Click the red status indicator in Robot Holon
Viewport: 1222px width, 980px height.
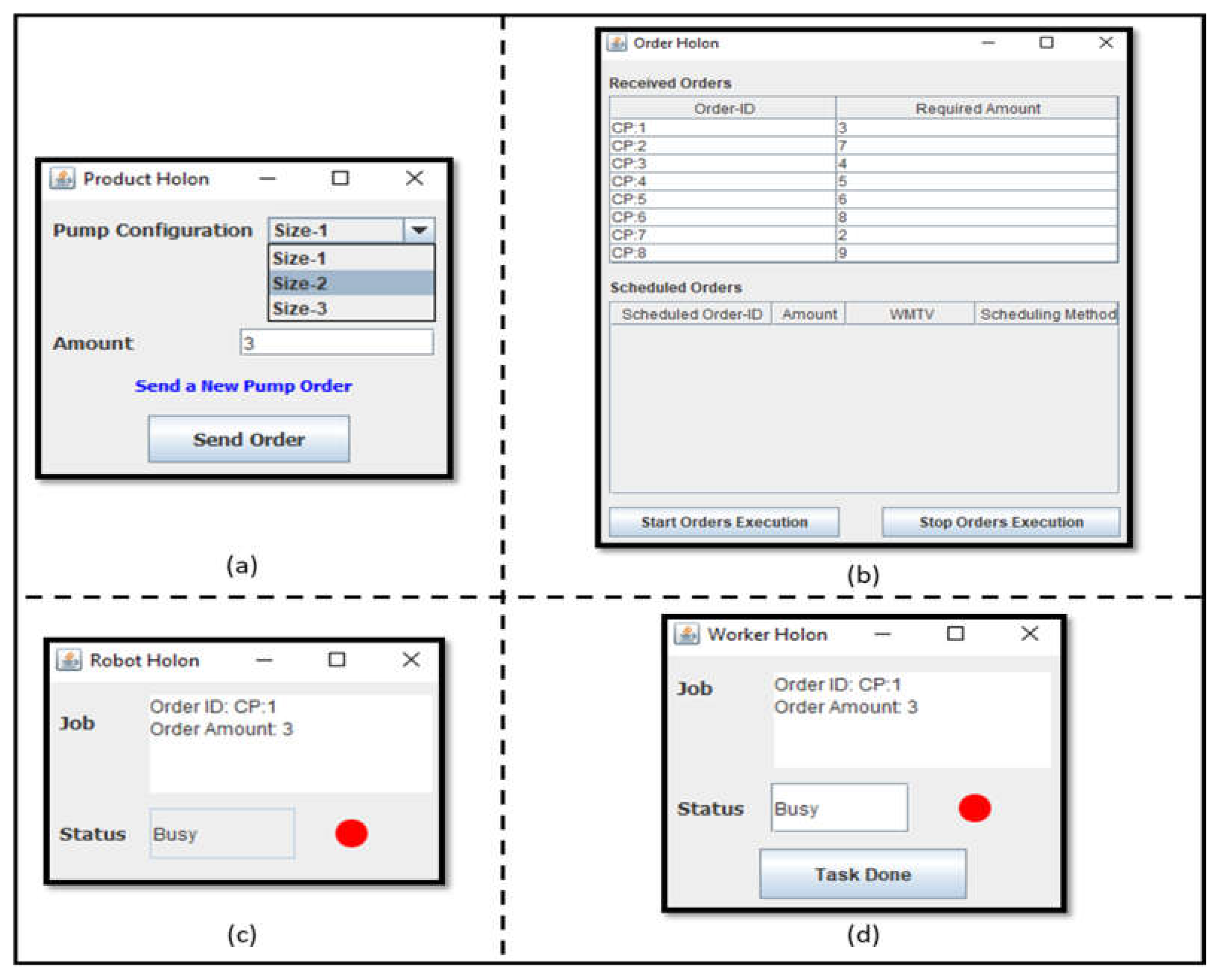click(352, 833)
